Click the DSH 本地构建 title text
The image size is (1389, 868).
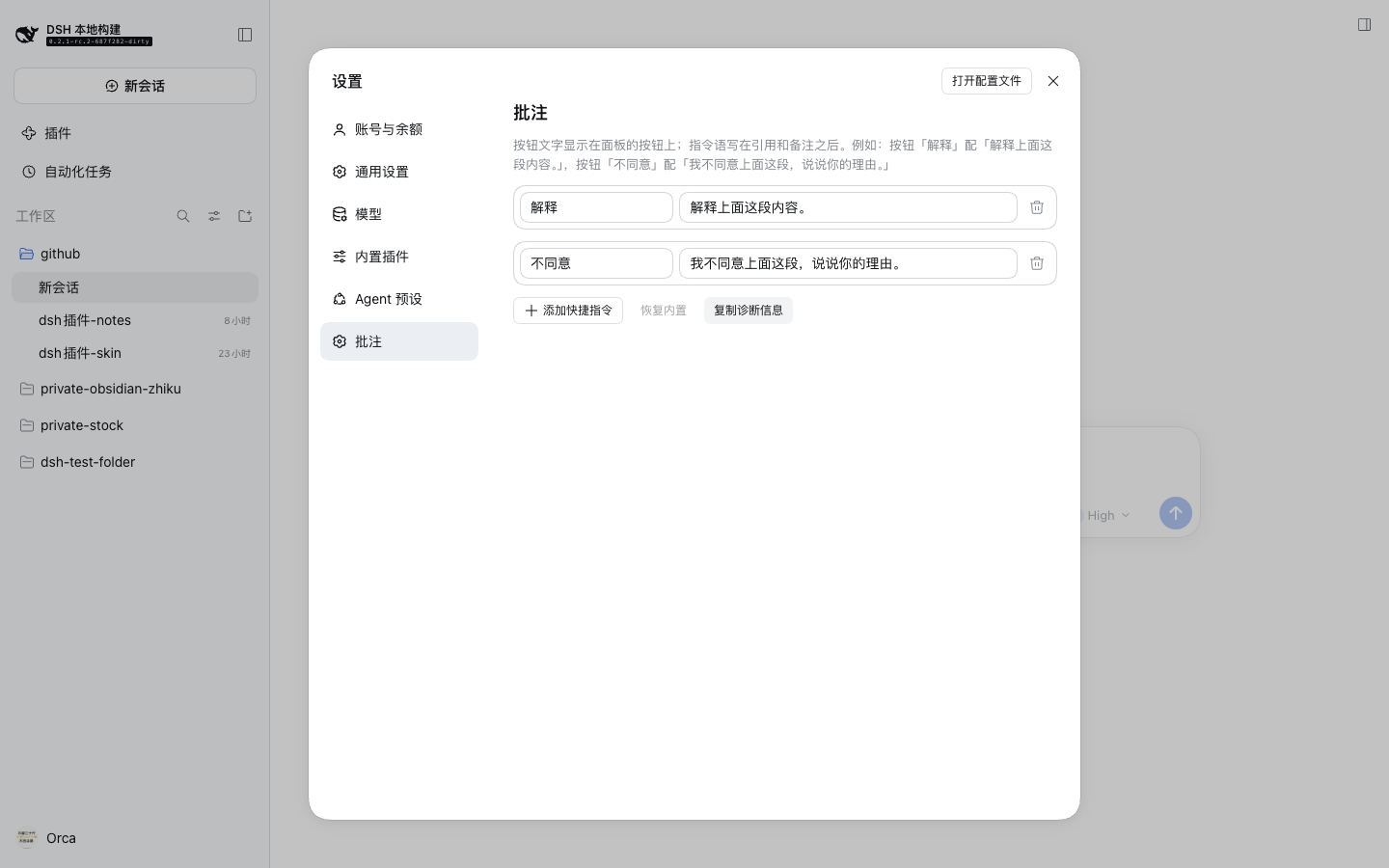click(x=84, y=29)
